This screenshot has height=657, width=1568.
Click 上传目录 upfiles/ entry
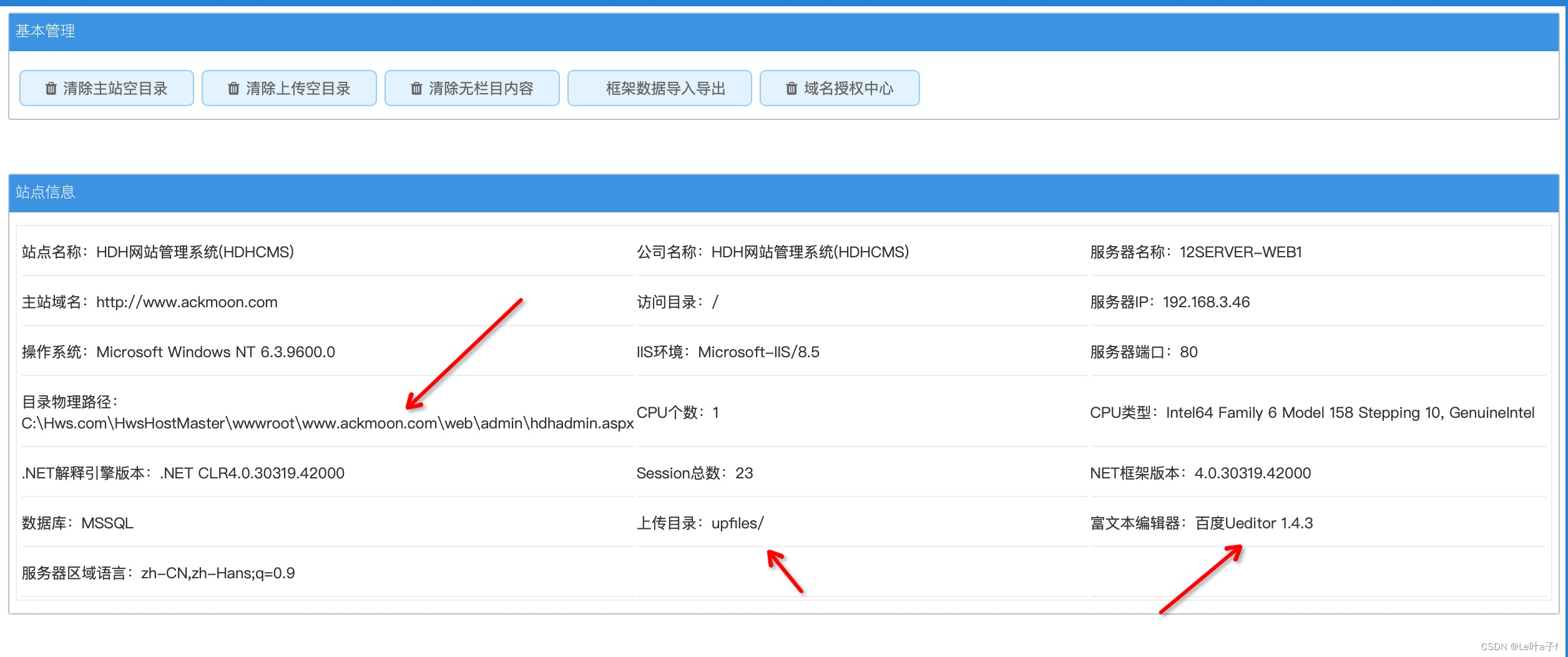[x=700, y=523]
